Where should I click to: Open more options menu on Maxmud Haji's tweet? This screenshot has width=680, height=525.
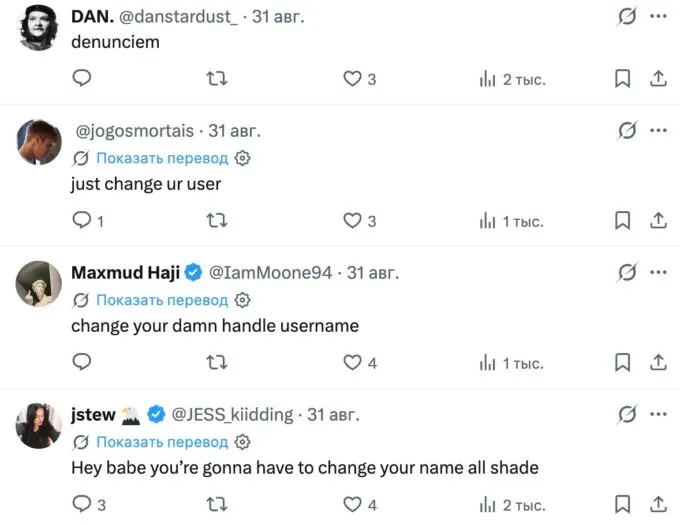[658, 272]
